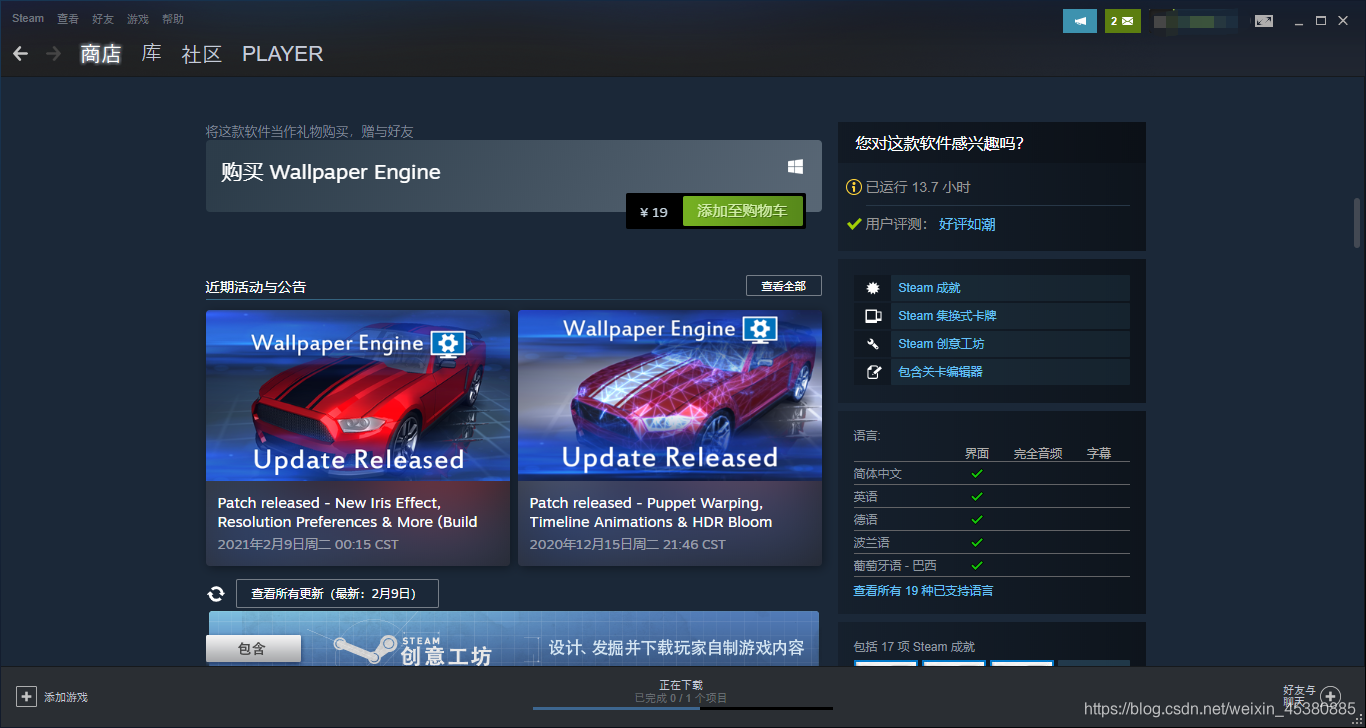This screenshot has height=728, width=1366.
Task: Click the trading cards icon for Steam 集换式卡牌
Action: click(873, 316)
